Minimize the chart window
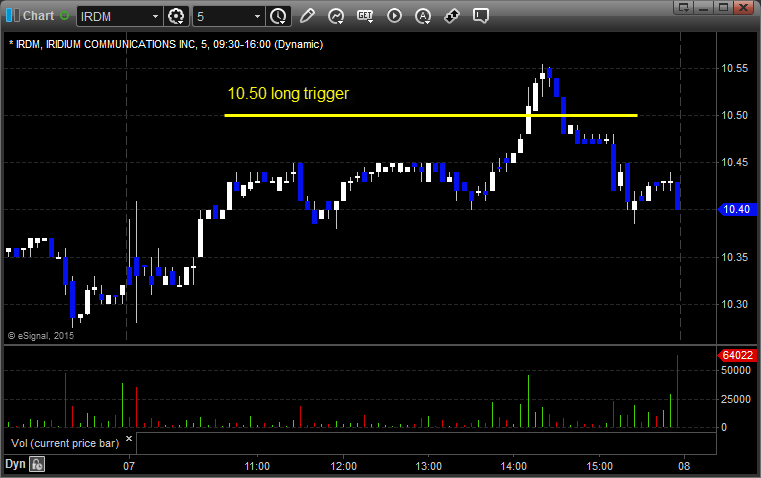This screenshot has width=761, height=478. click(x=704, y=7)
